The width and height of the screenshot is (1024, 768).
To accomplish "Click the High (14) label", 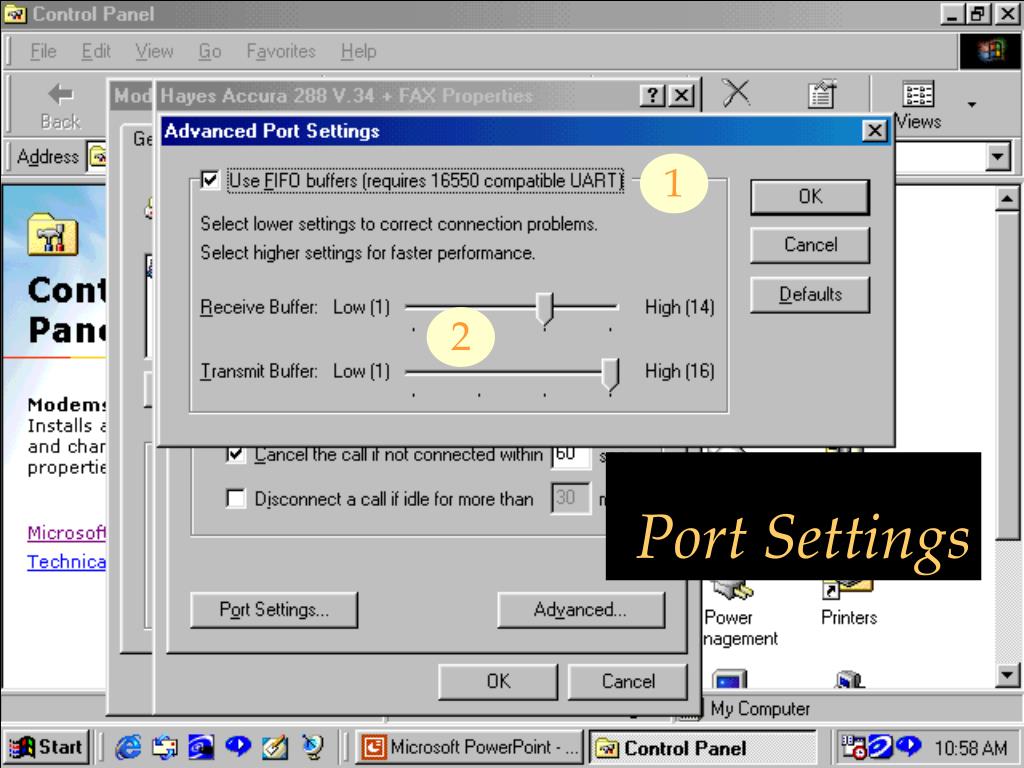I will point(679,307).
